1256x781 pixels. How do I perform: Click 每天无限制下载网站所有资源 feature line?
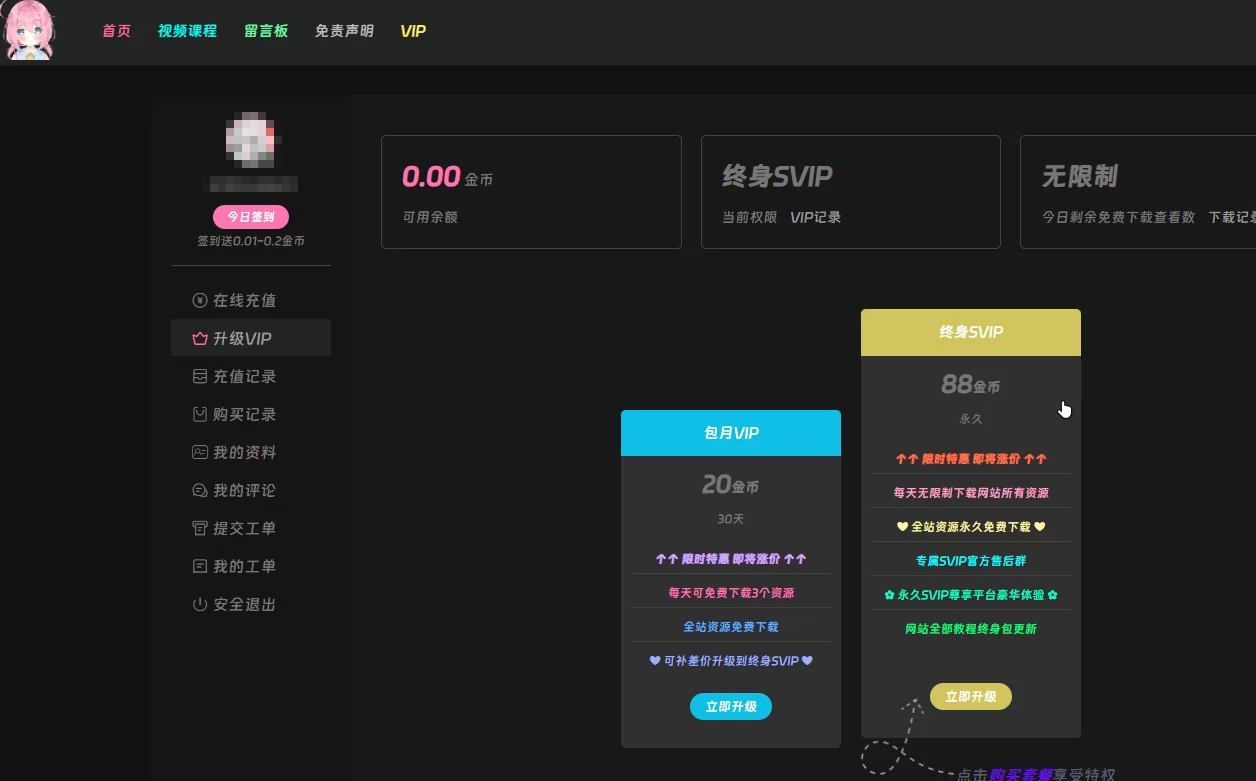click(971, 493)
